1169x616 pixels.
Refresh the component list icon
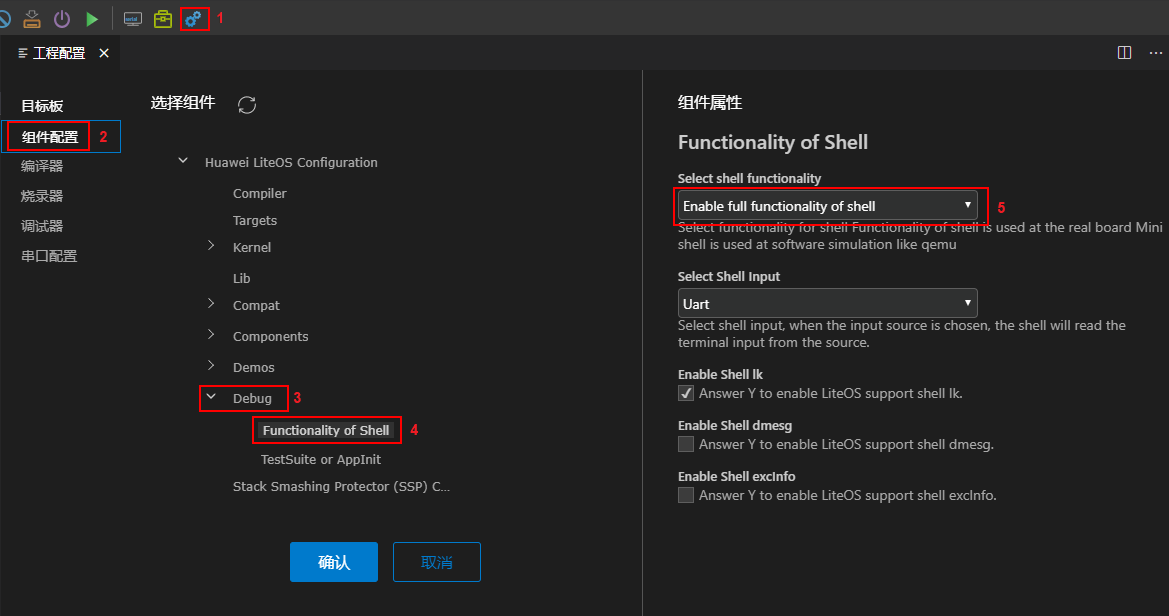pyautogui.click(x=247, y=105)
